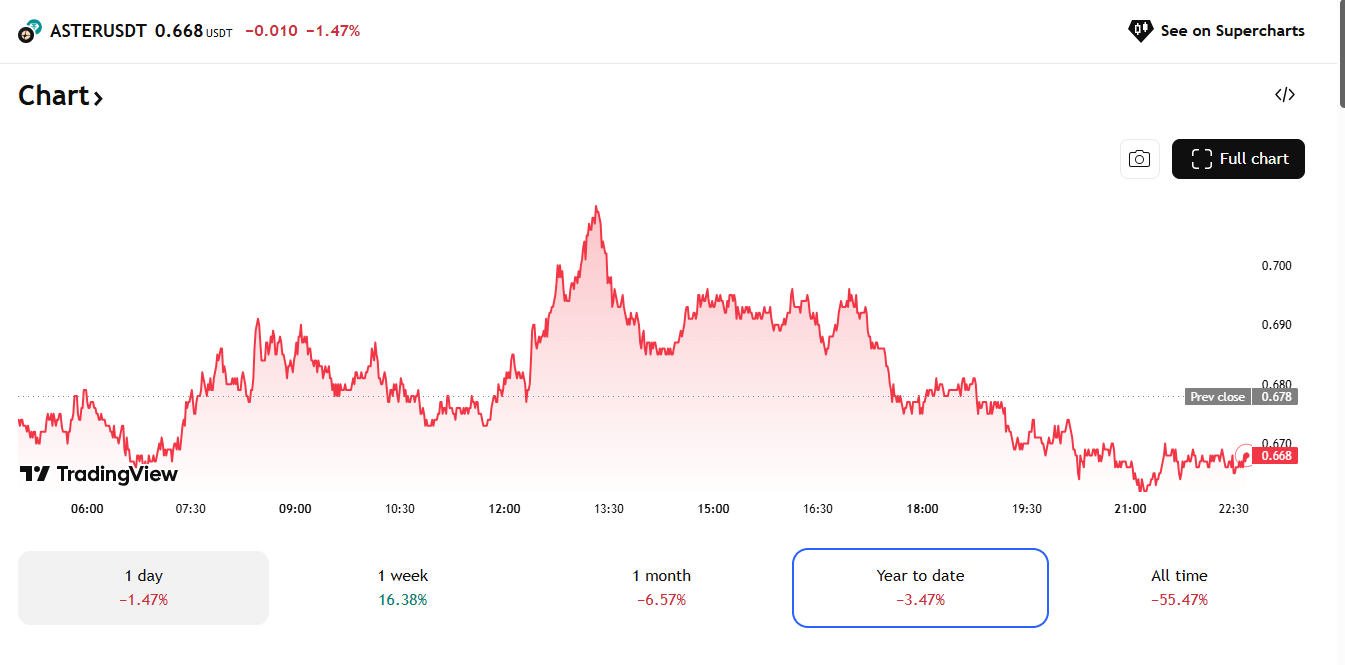The image size is (1345, 665).
Task: Click the ASTER coin logo icon
Action: [30, 31]
